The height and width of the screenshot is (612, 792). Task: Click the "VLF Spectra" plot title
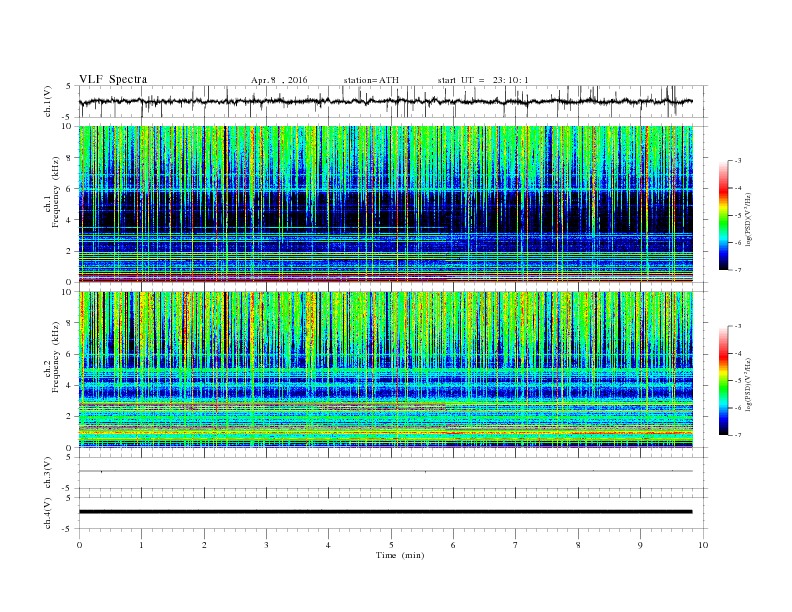pyautogui.click(x=113, y=79)
